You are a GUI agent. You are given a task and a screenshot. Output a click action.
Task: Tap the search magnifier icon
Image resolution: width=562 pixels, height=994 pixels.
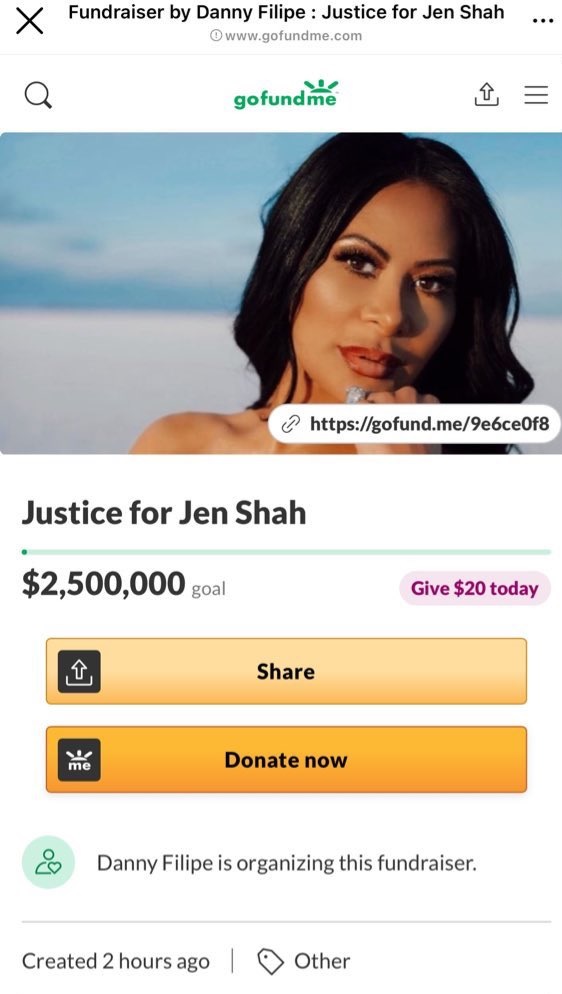[x=38, y=95]
